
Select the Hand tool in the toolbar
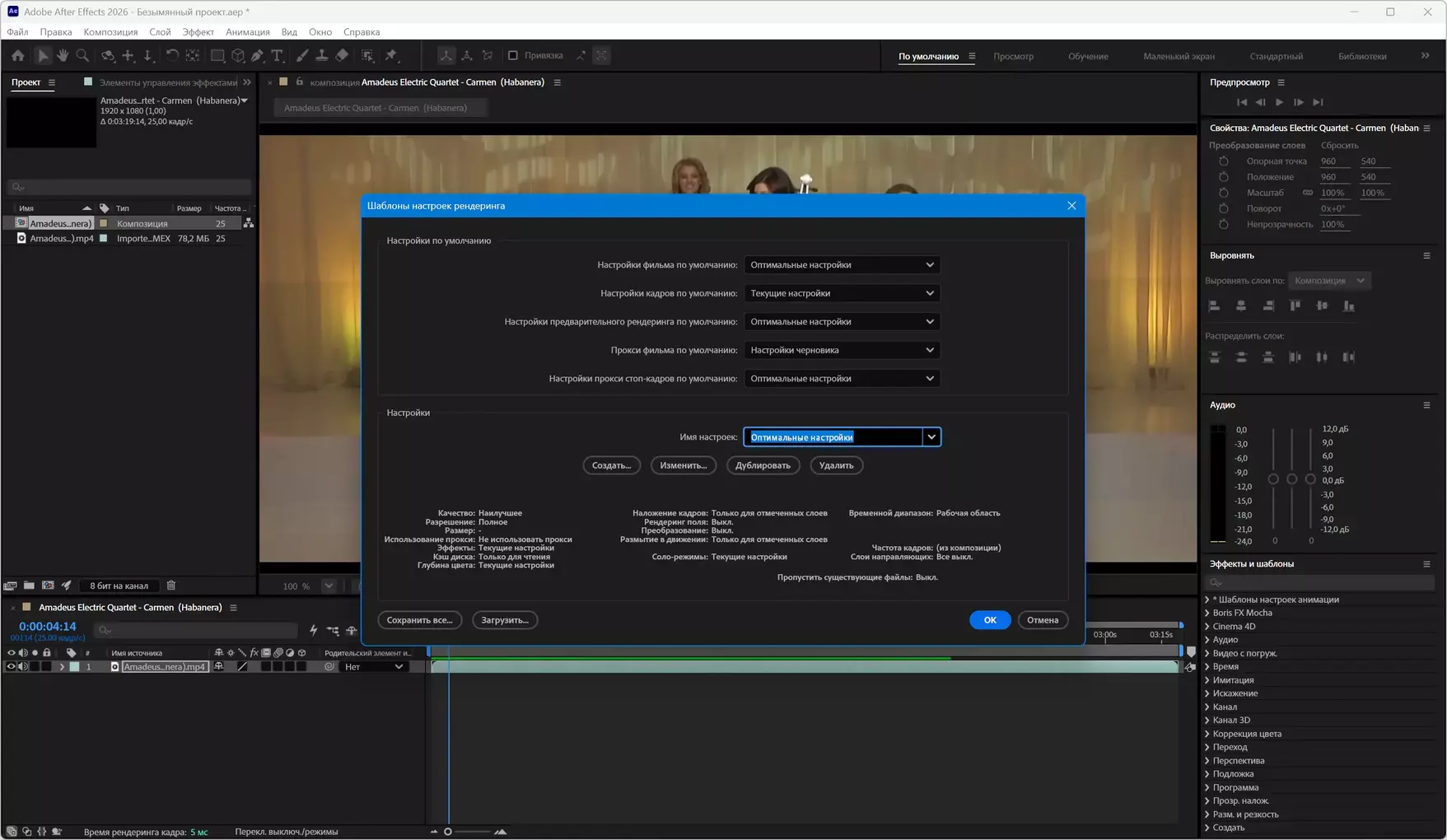63,56
